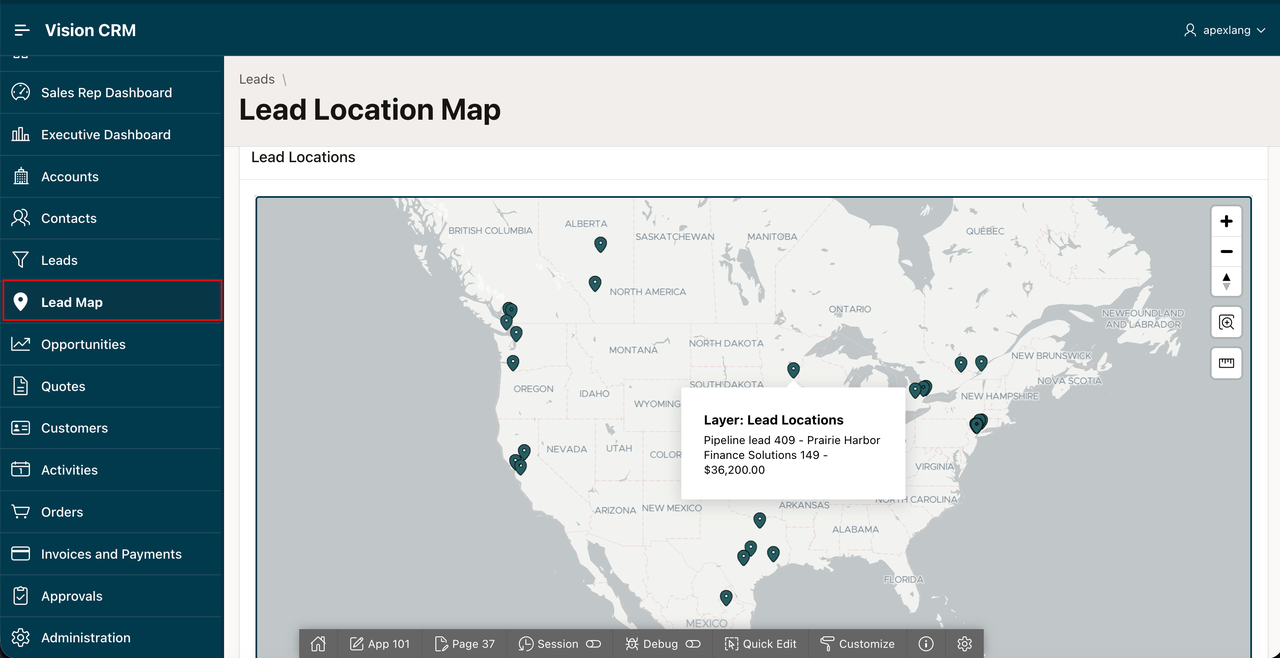Open Activities from sidebar
This screenshot has width=1280, height=658.
[111, 471]
